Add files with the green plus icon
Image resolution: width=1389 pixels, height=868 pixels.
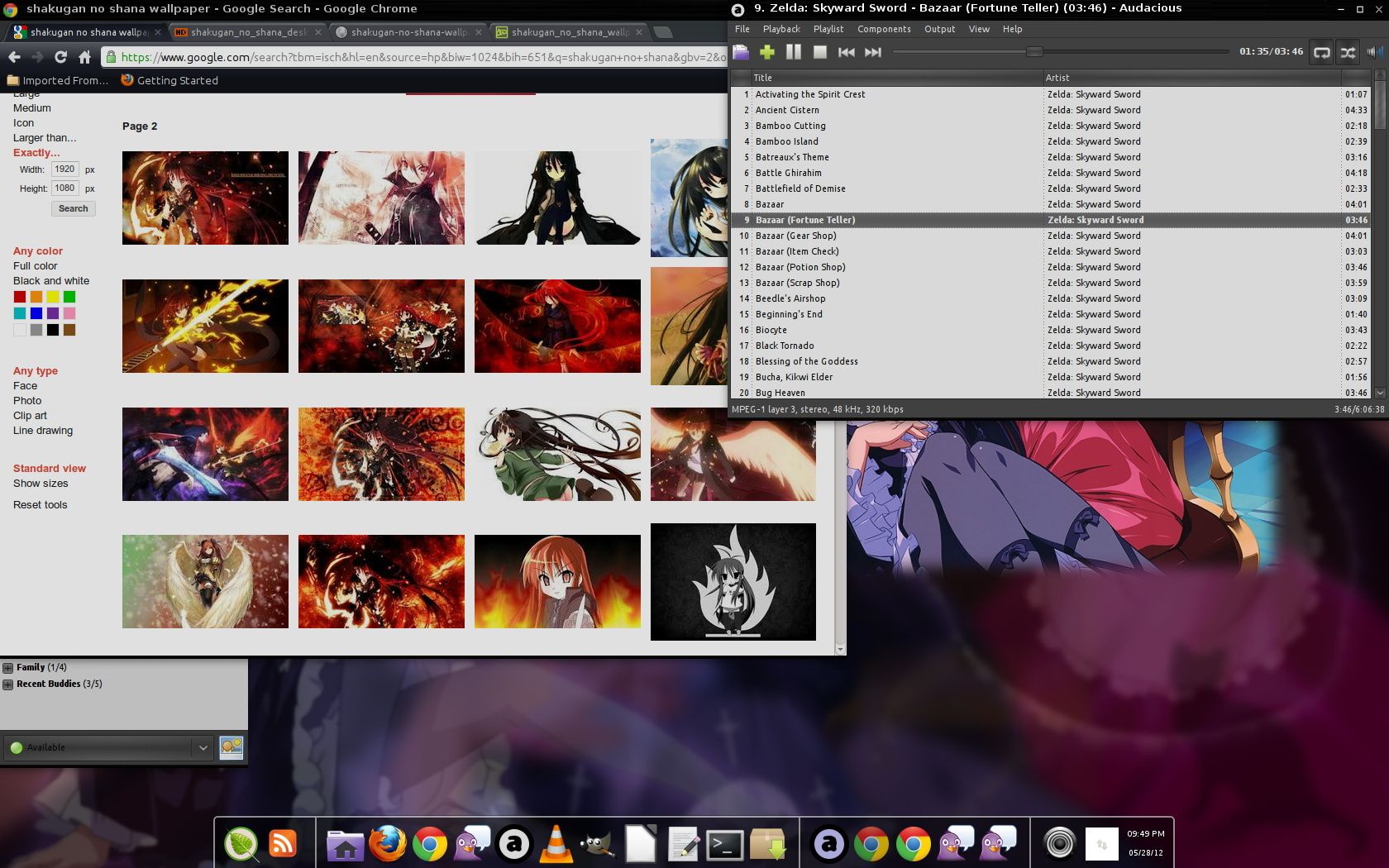(x=767, y=52)
